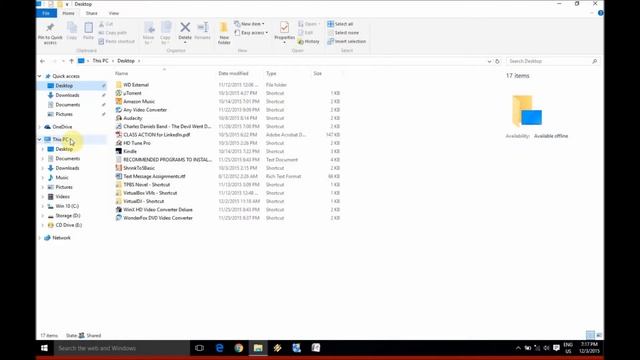Select the uTorrent shortcut
Screen dimensions: 640x360
coord(132,93)
